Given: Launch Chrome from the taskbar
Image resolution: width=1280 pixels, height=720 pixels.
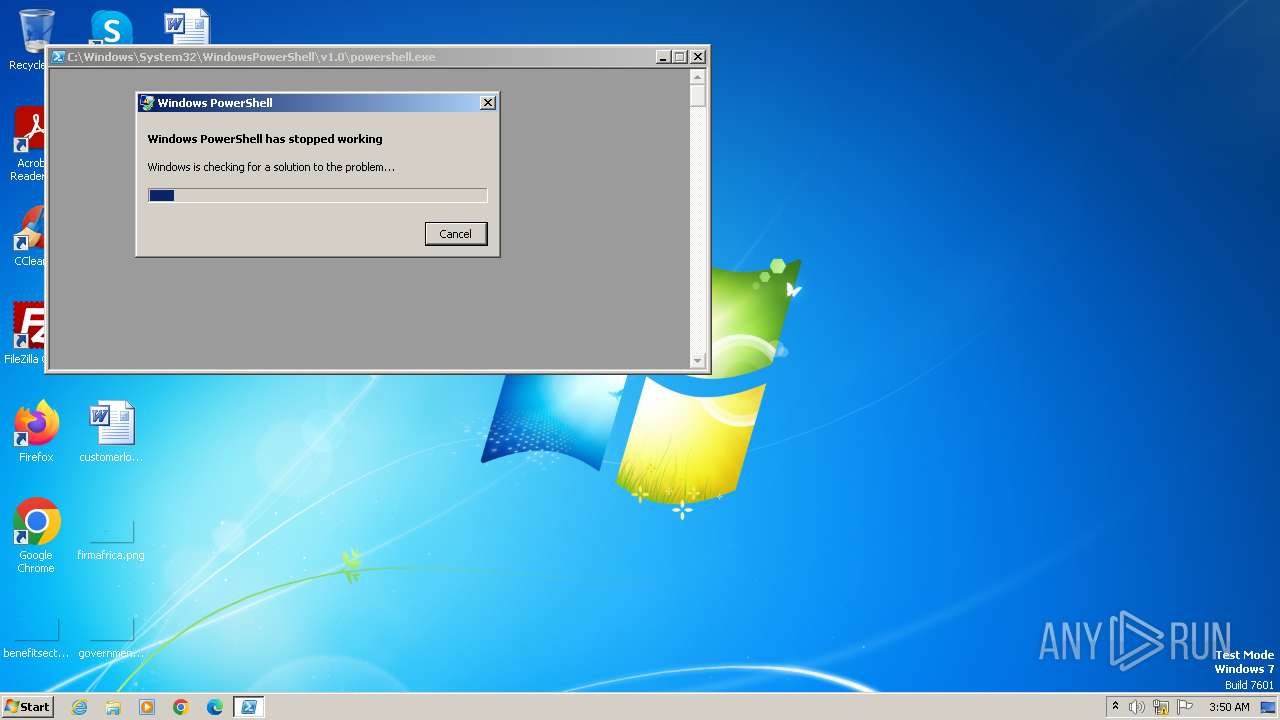Looking at the screenshot, I should pos(181,707).
